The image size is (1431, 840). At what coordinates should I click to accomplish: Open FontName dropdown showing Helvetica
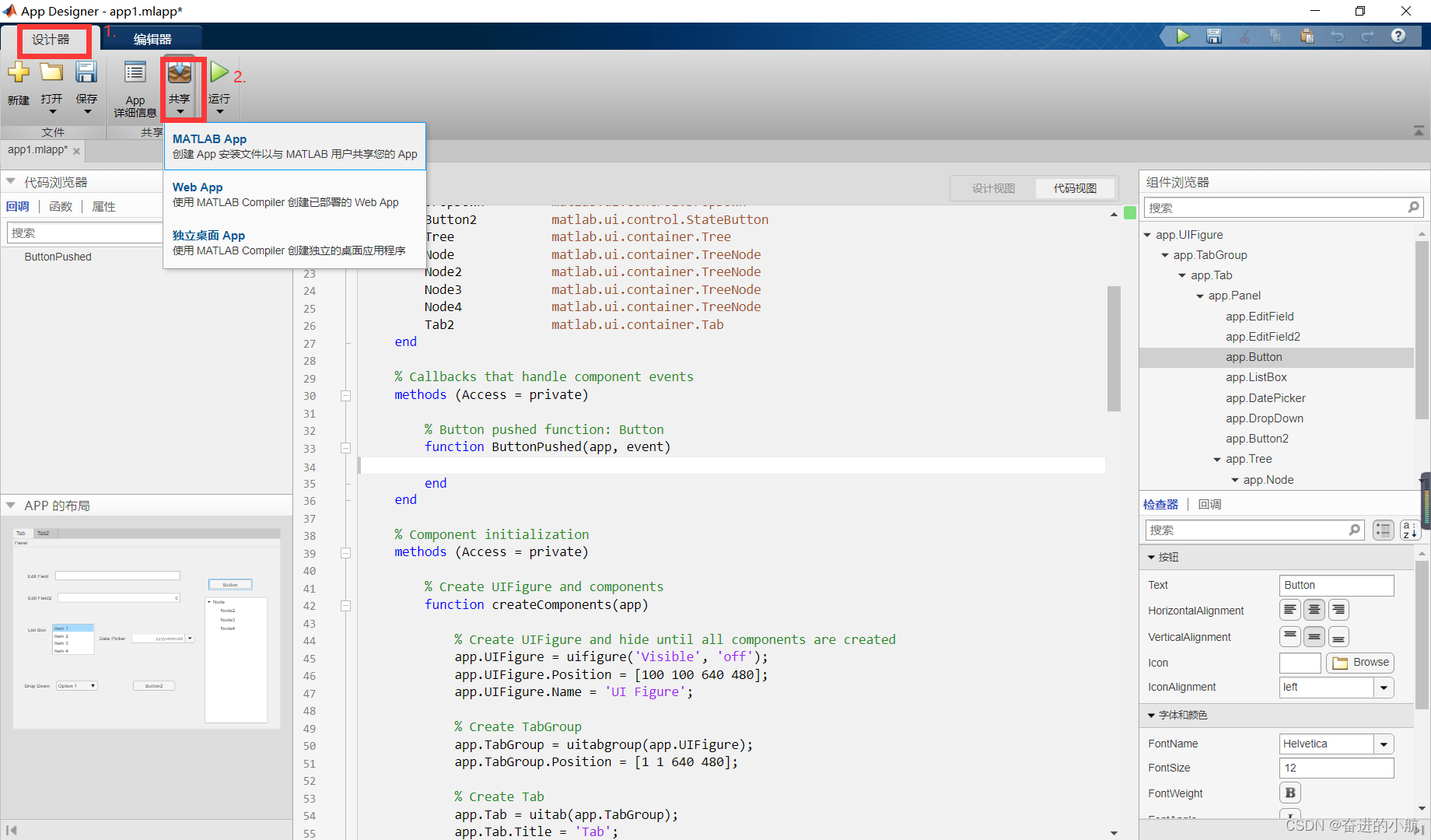click(x=1384, y=744)
